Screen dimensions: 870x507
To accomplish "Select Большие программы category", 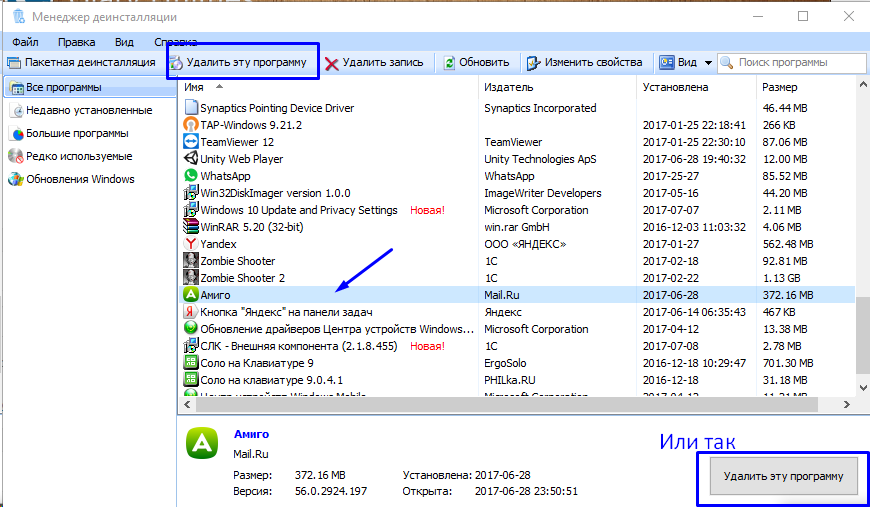I will [x=76, y=133].
